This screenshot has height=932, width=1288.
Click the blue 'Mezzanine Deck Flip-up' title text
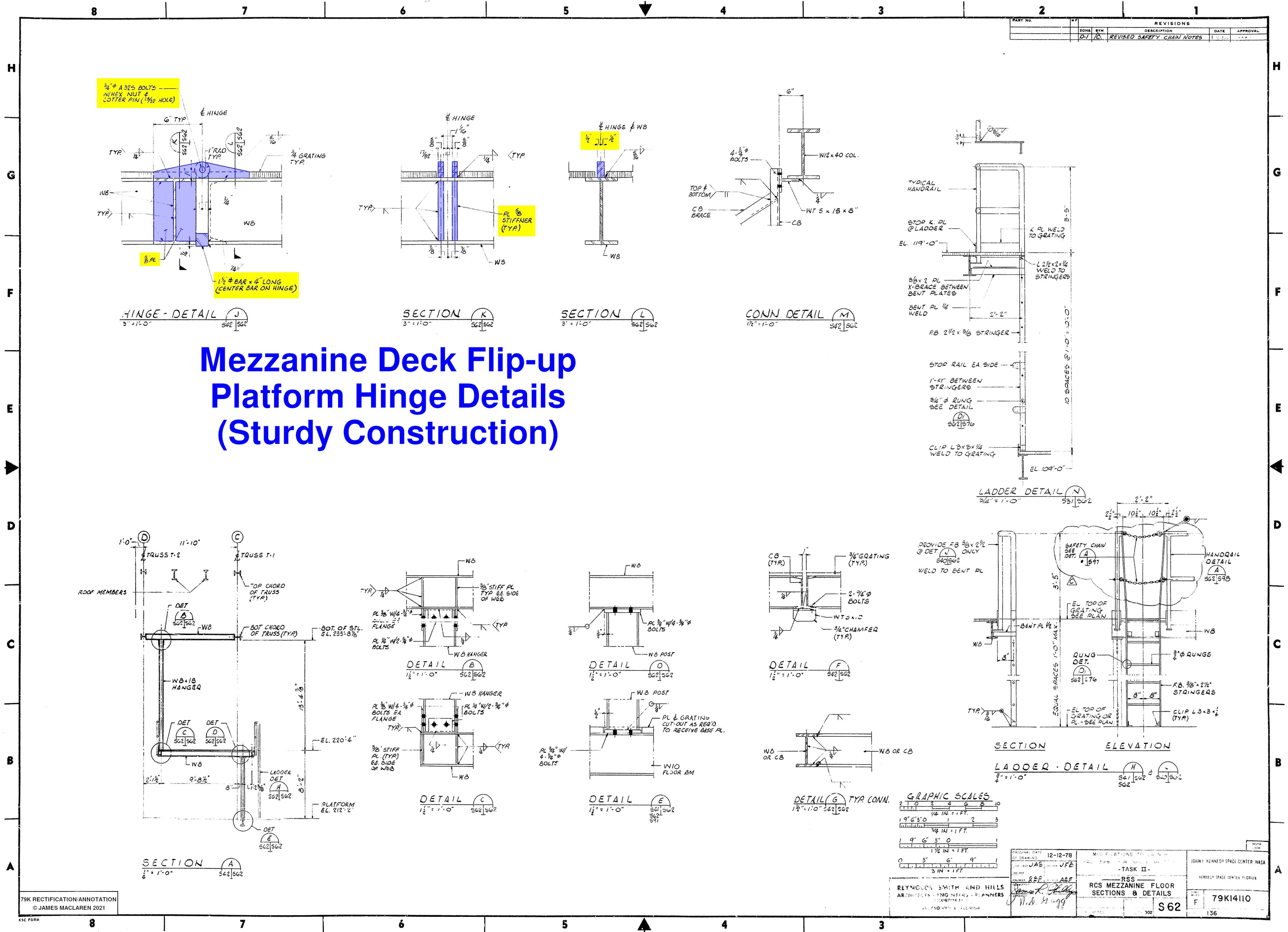click(388, 360)
